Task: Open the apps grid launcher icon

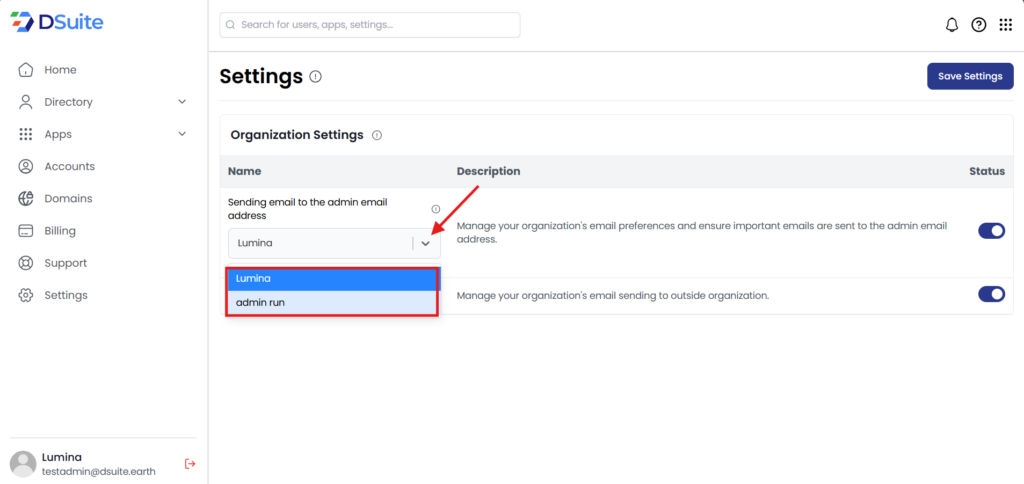Action: tap(1005, 25)
